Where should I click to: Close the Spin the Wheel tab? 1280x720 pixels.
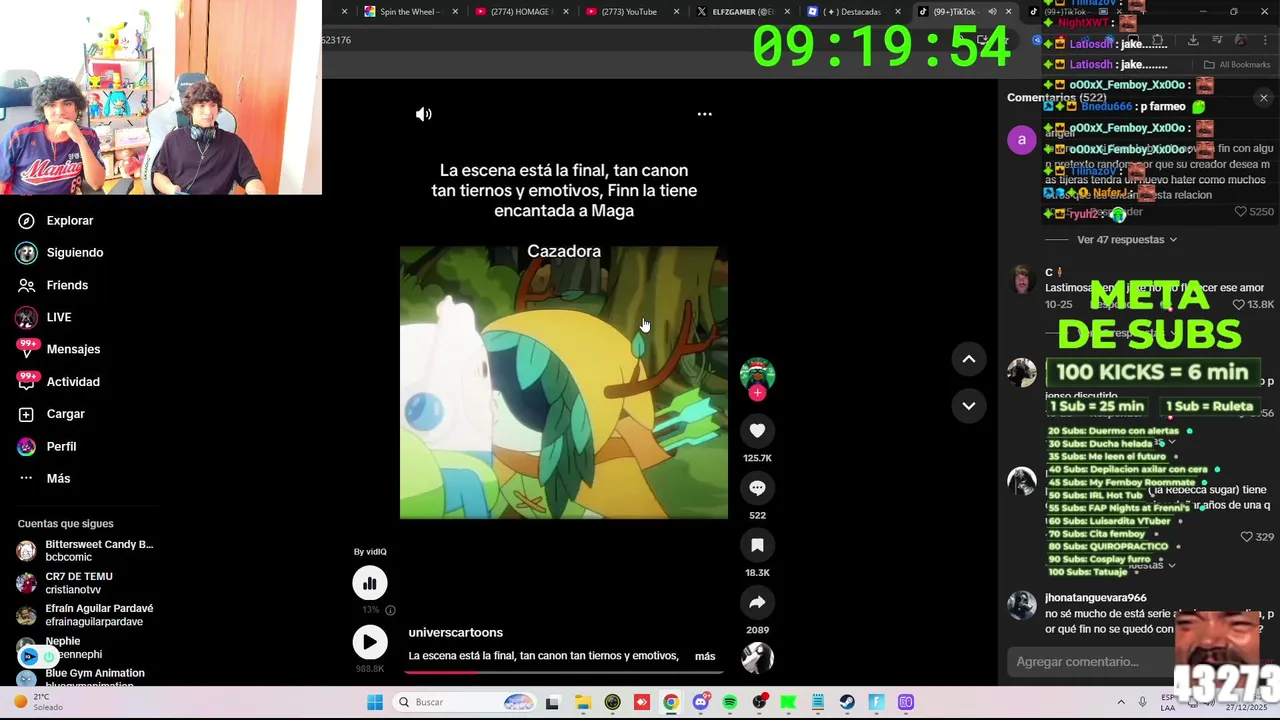click(455, 12)
